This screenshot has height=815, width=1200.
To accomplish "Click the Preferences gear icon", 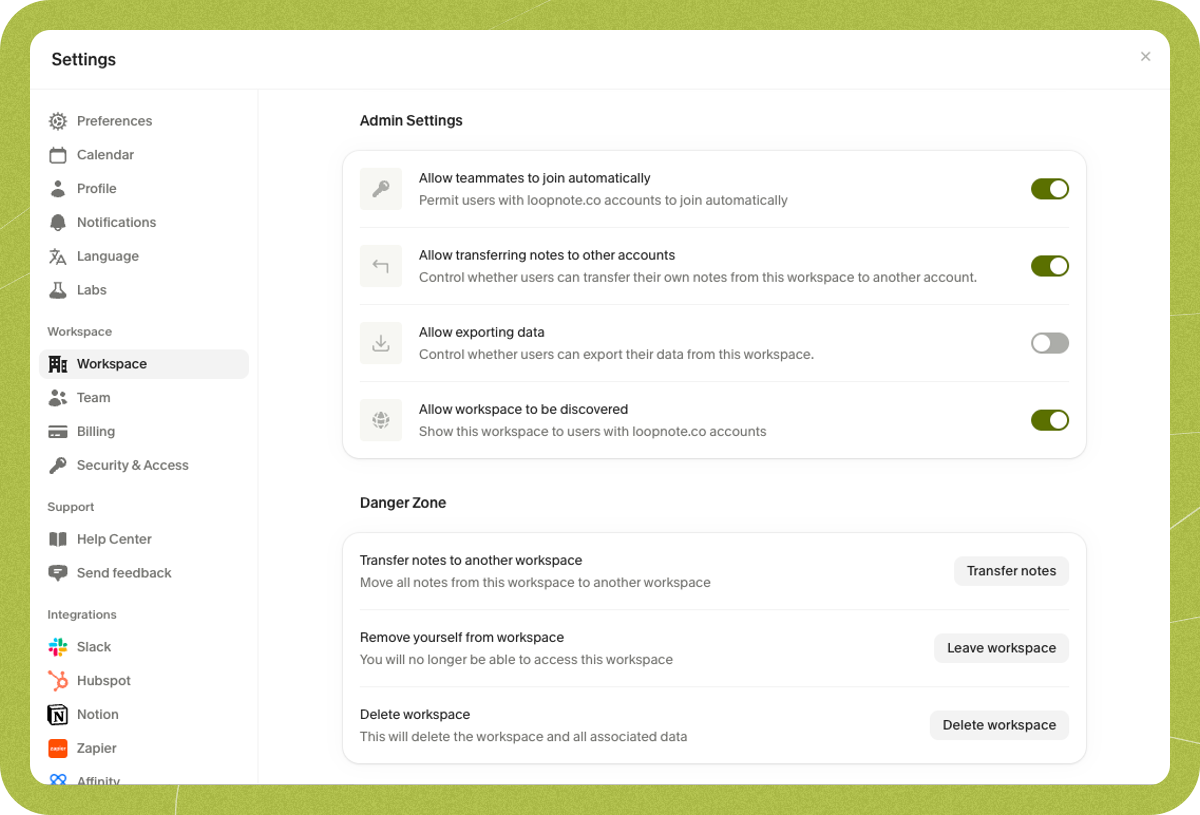I will [x=57, y=120].
